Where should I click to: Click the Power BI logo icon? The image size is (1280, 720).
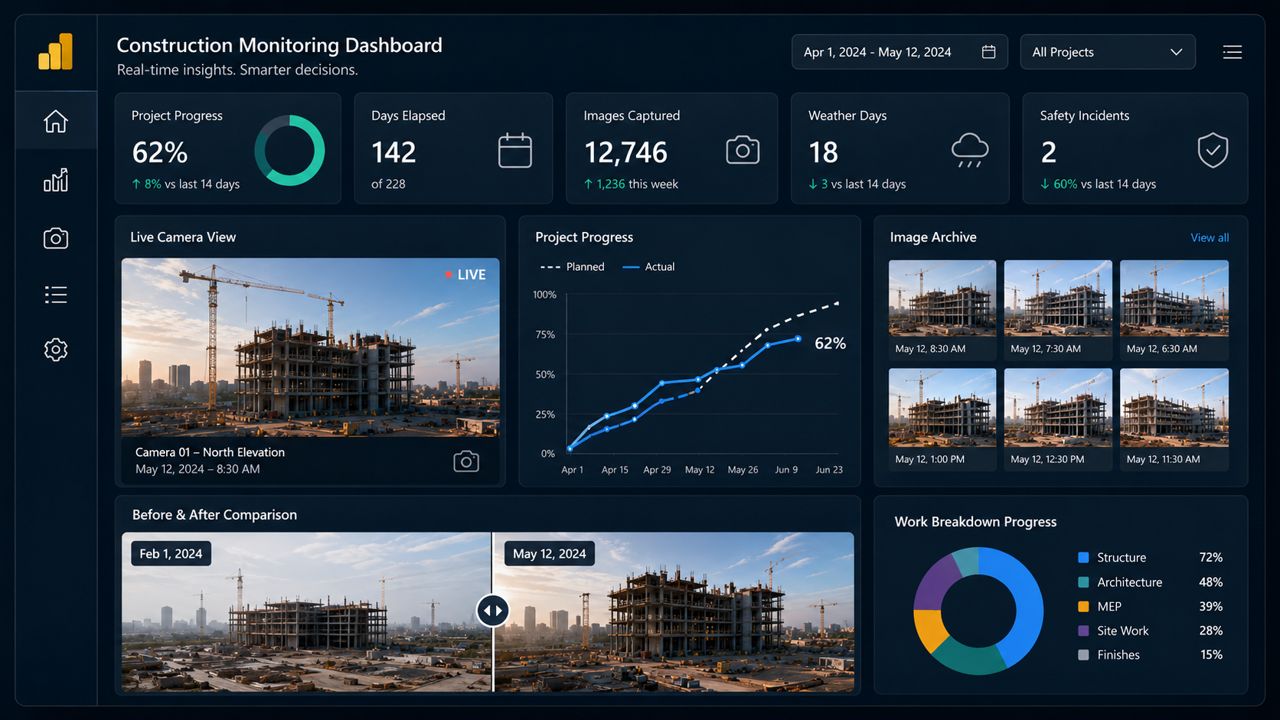[x=56, y=51]
